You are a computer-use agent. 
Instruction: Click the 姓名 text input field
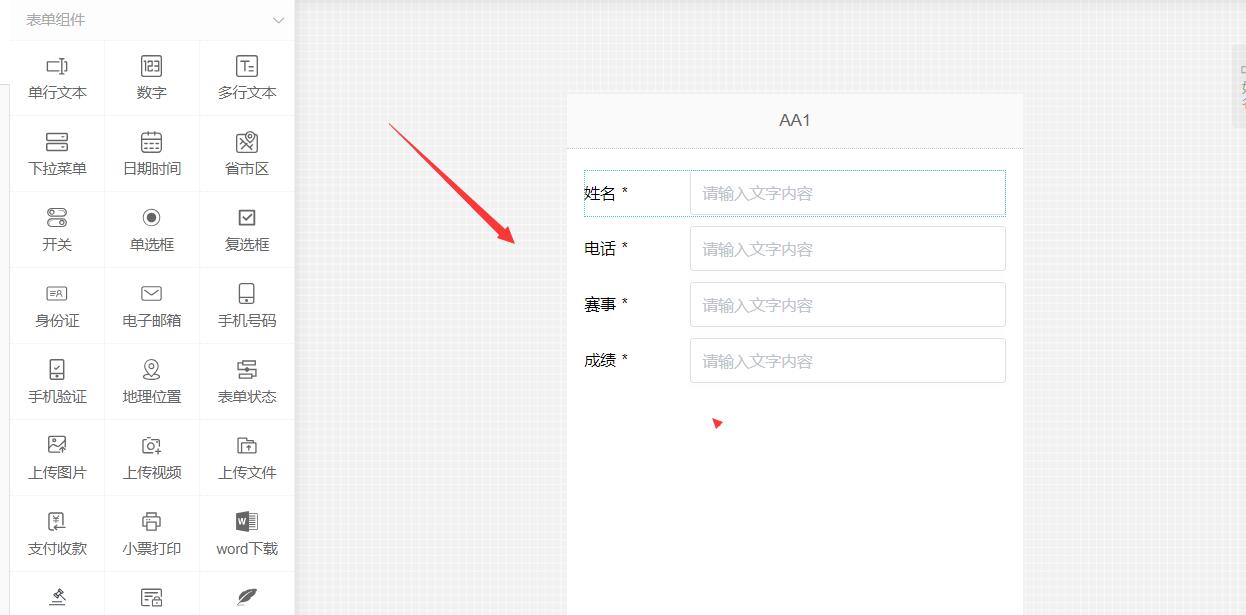coord(848,193)
